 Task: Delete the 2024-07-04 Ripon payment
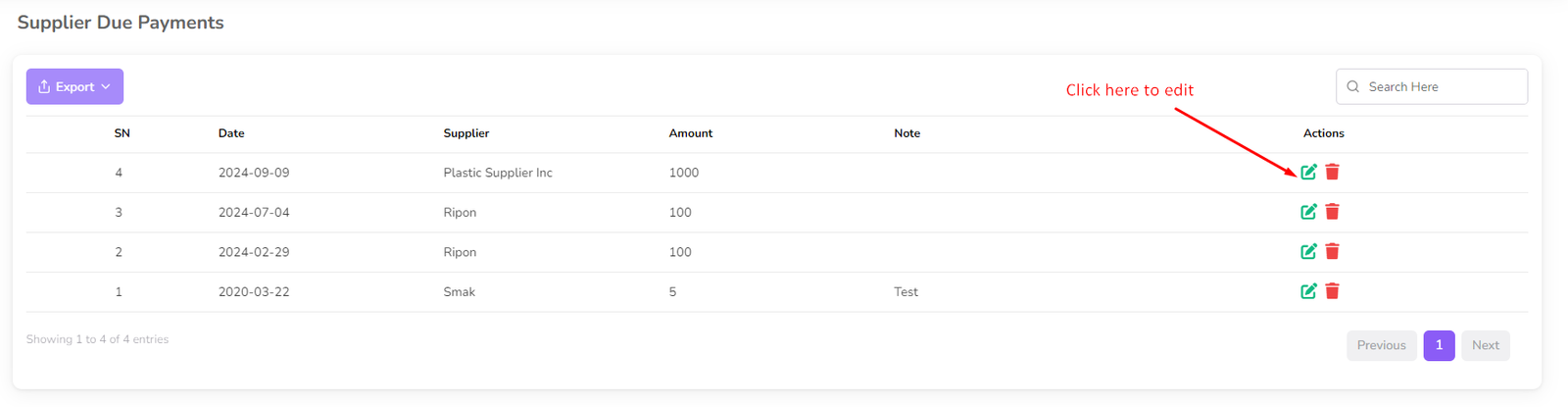[1332, 212]
